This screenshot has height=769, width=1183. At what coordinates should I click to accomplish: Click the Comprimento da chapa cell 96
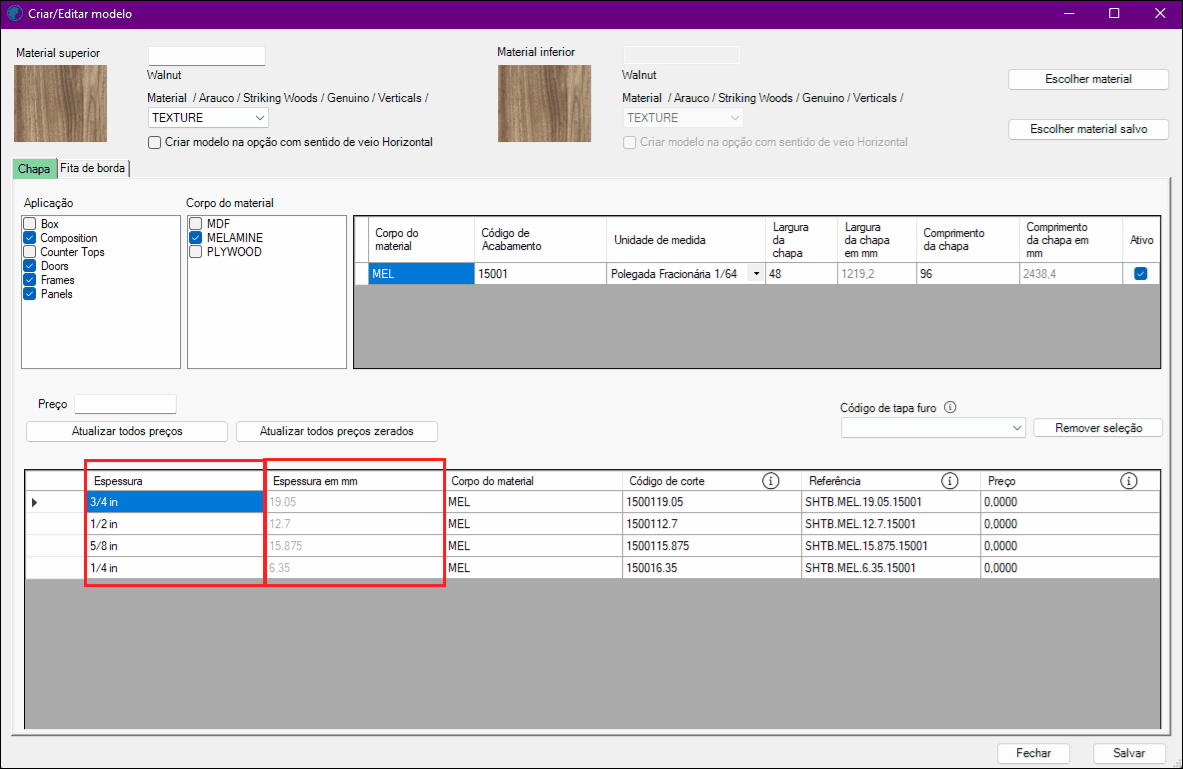967,274
